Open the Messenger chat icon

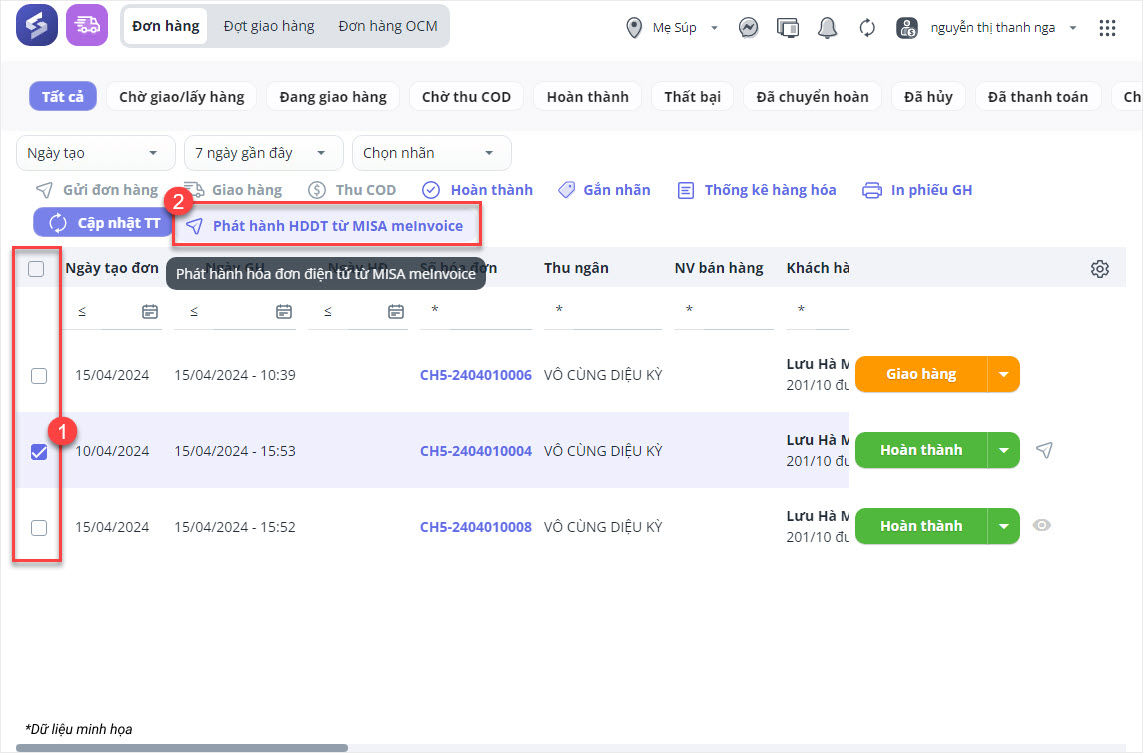point(747,28)
